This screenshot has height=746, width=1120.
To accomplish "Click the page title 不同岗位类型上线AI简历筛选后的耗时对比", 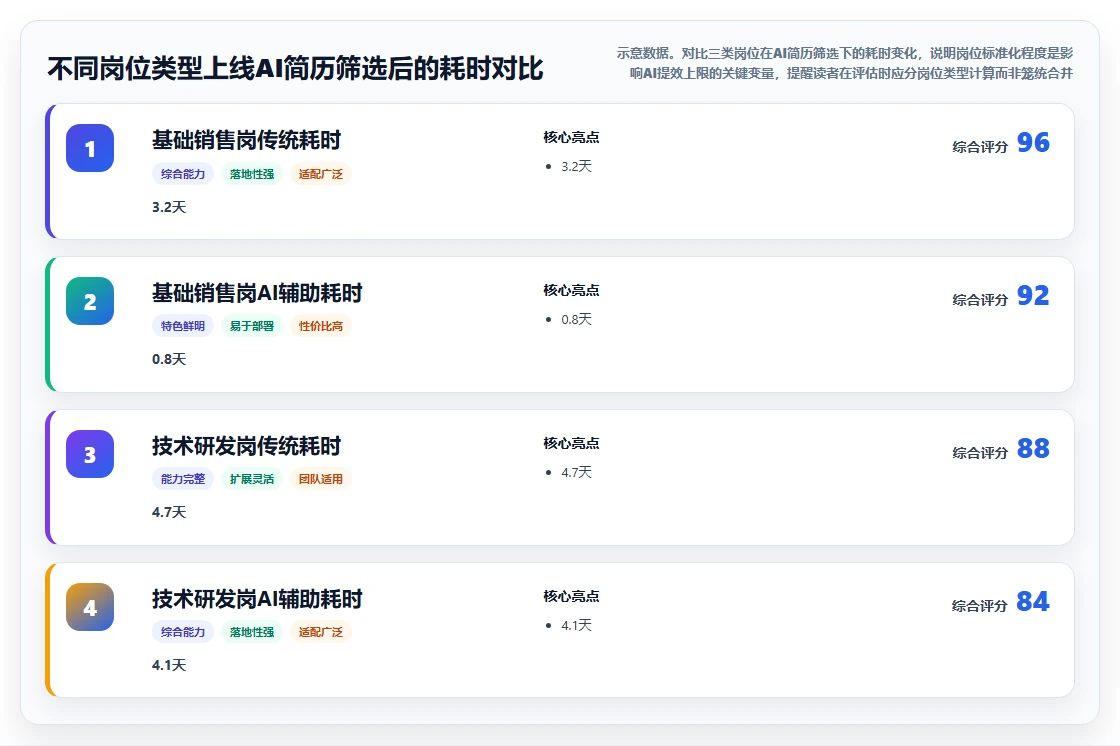I will tap(295, 69).
